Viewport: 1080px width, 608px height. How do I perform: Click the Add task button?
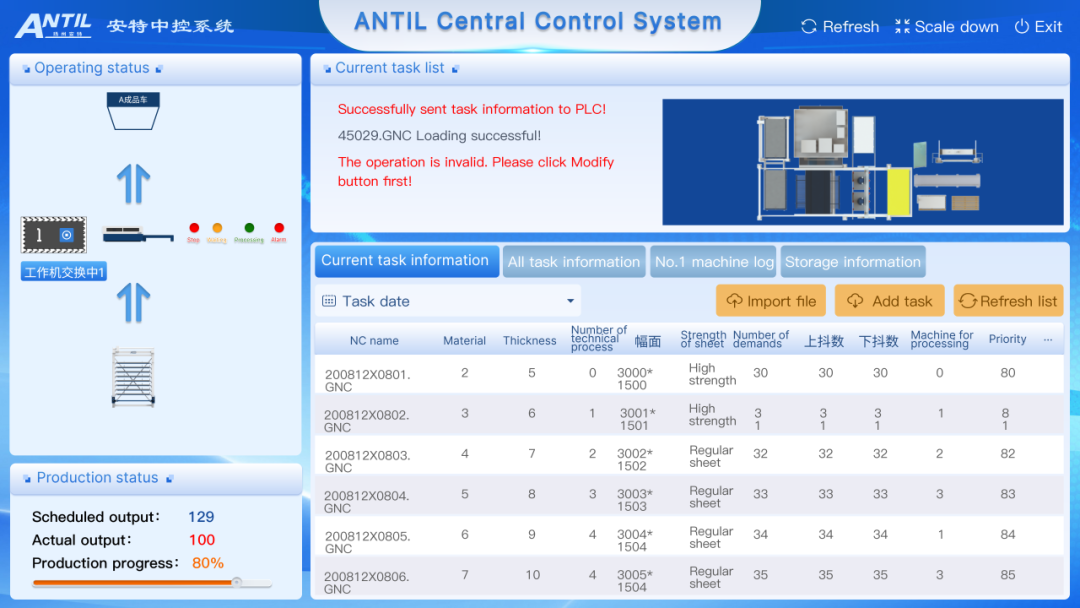(x=890, y=301)
